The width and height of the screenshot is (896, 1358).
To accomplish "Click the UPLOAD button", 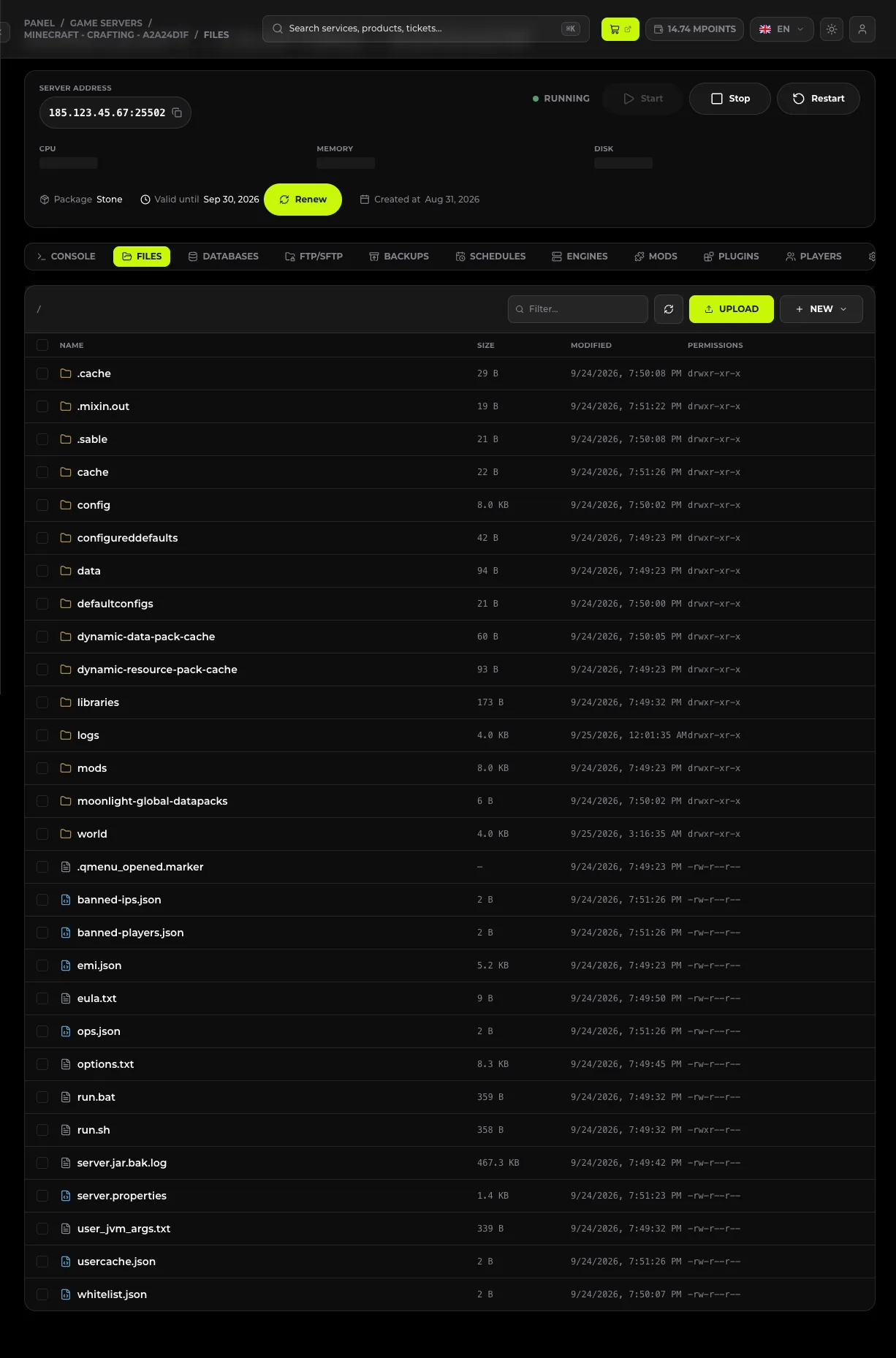I will coord(732,309).
